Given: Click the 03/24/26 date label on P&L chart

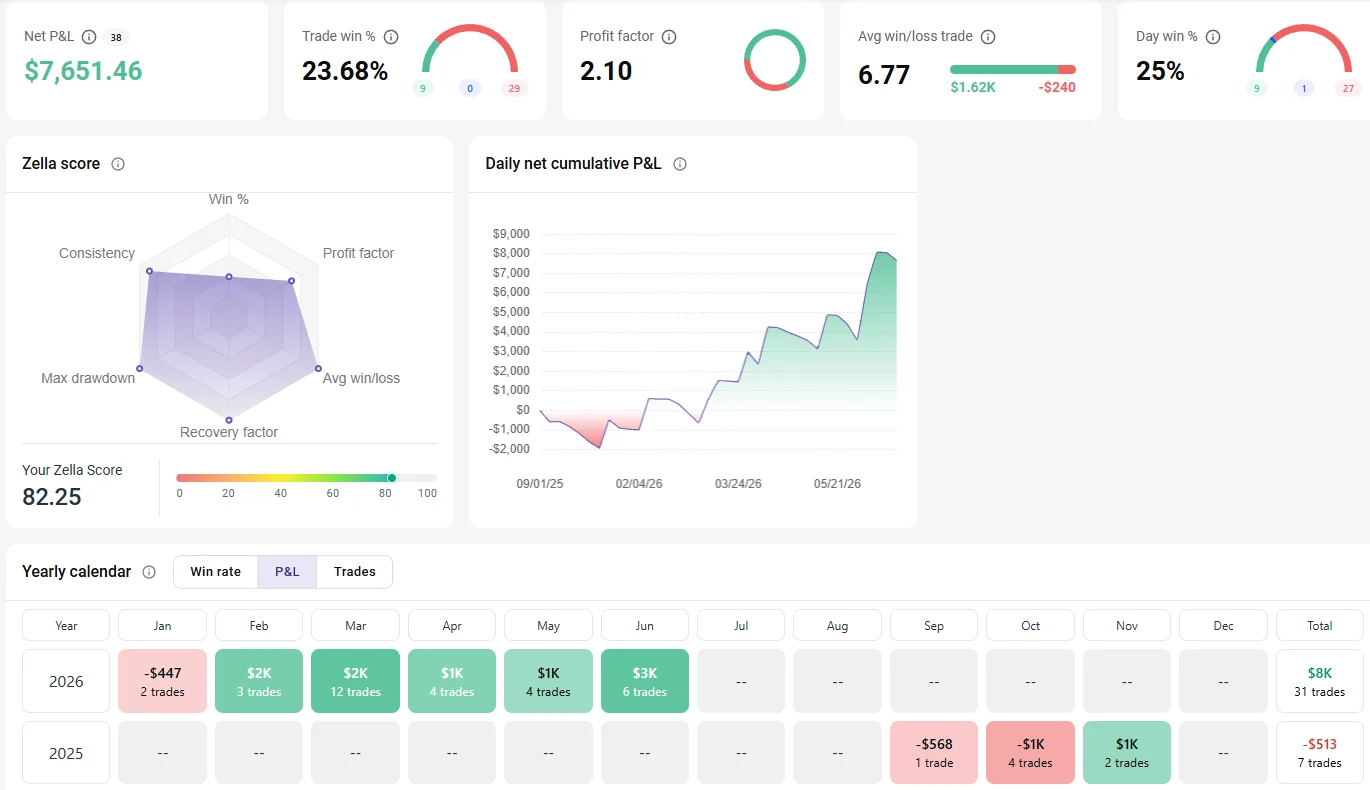Looking at the screenshot, I should 738,484.
